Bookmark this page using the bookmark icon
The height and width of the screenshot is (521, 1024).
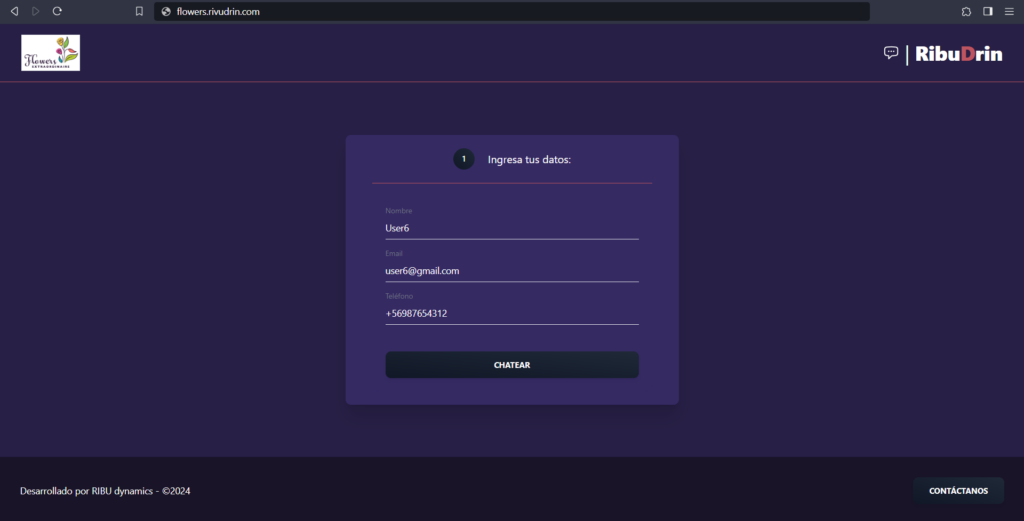[139, 11]
